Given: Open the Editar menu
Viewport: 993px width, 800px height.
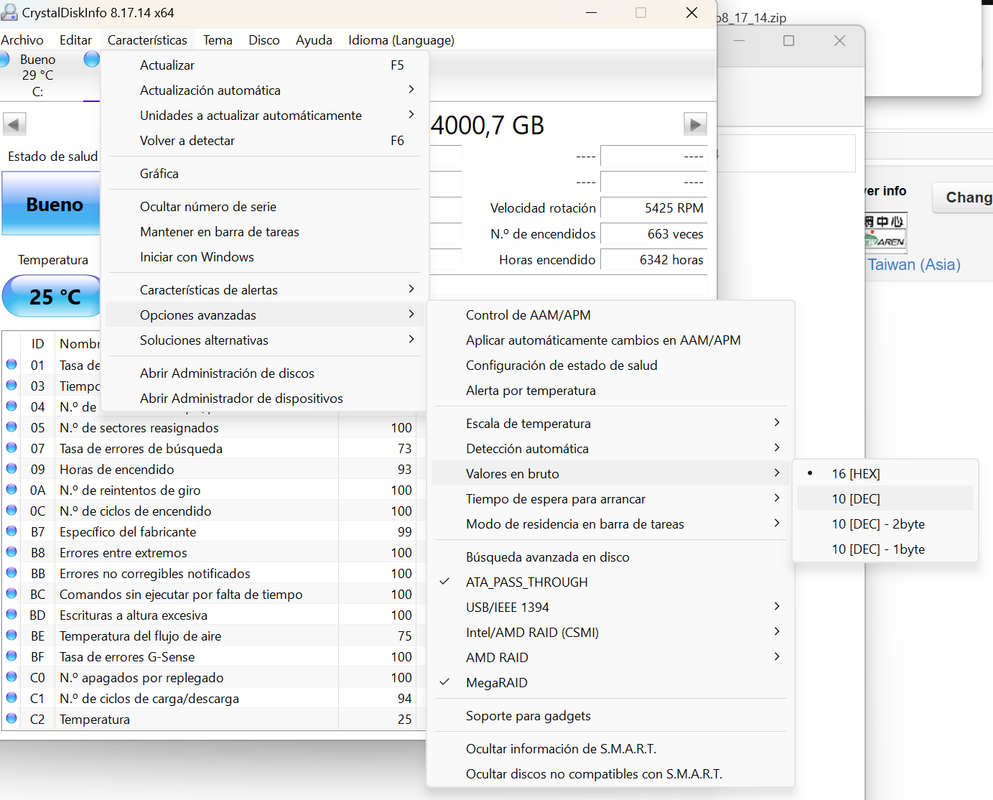Looking at the screenshot, I should [x=75, y=40].
